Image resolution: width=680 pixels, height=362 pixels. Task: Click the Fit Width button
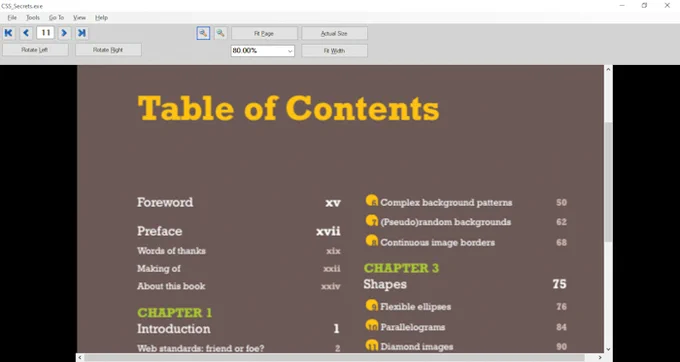coord(334,51)
